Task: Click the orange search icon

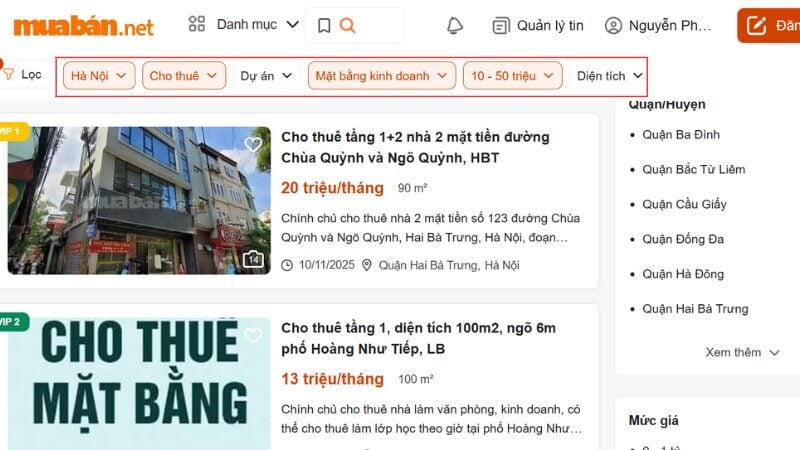Action: point(347,25)
